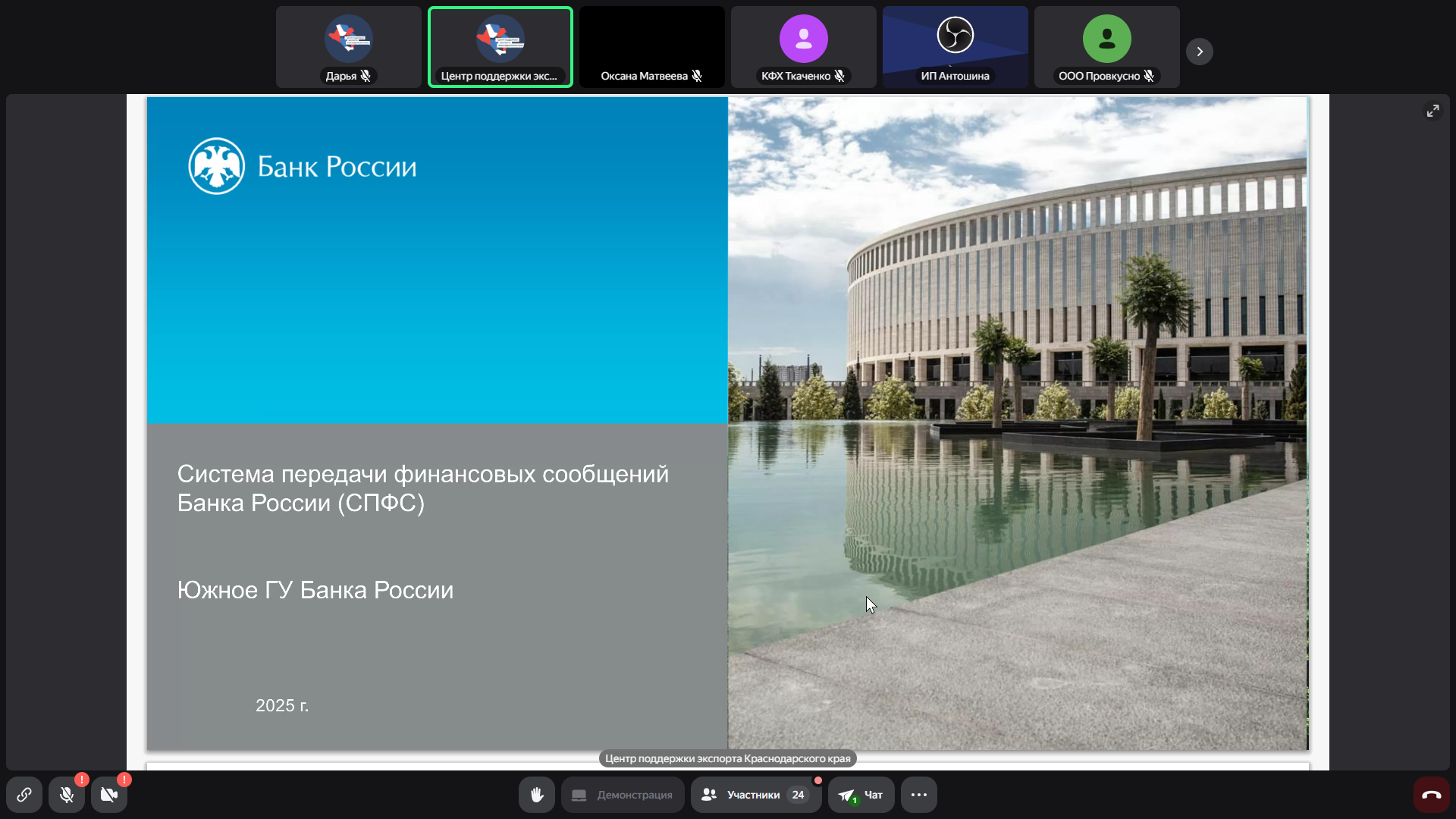
Task: Raise your hand in the meeting
Action: (537, 795)
